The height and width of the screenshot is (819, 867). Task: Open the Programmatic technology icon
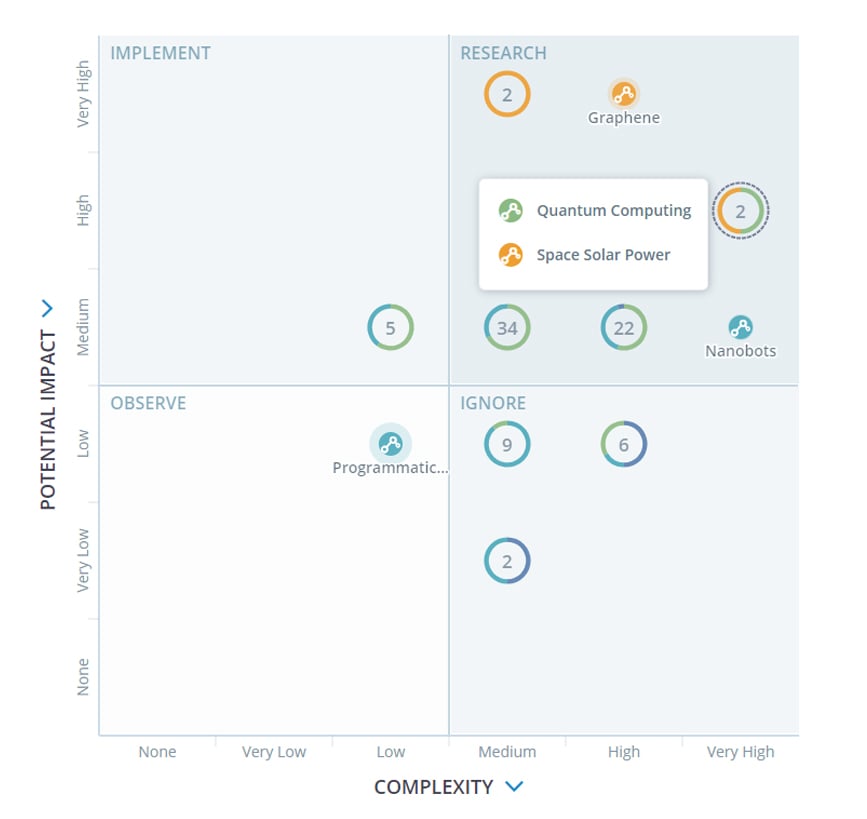coord(390,440)
